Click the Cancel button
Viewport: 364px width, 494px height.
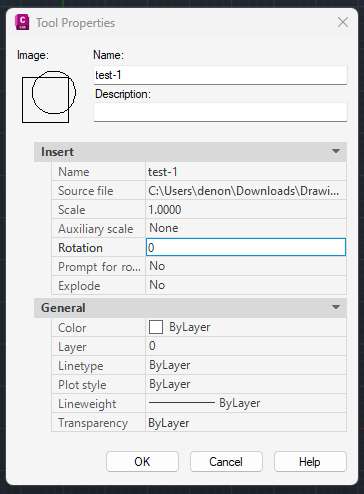(226, 462)
